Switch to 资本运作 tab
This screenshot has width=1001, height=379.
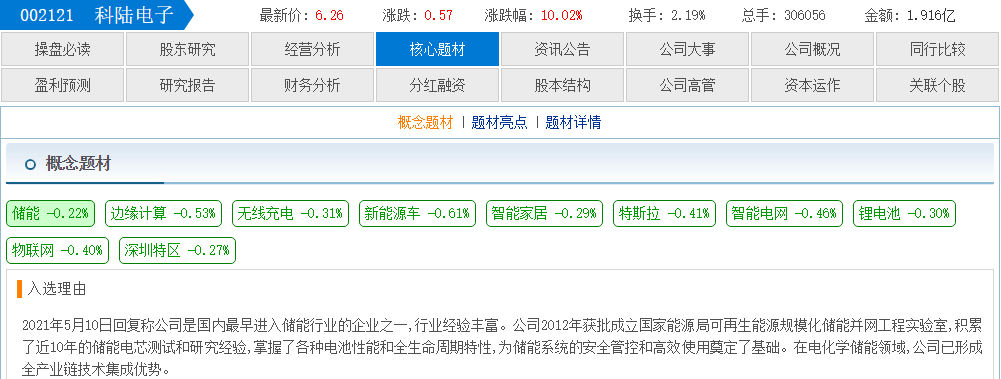pyautogui.click(x=812, y=85)
